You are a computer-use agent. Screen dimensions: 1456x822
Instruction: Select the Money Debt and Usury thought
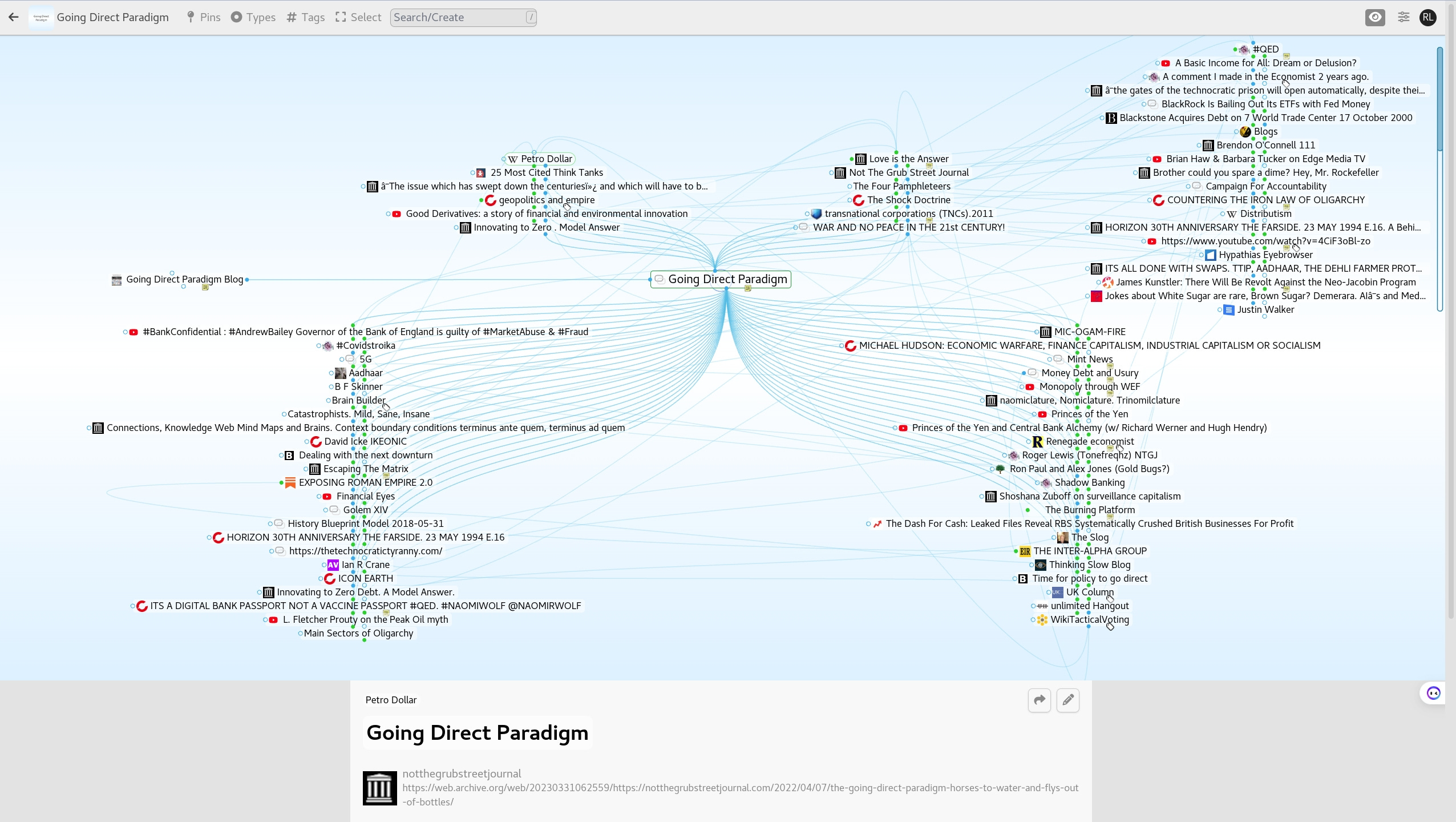(x=1090, y=373)
